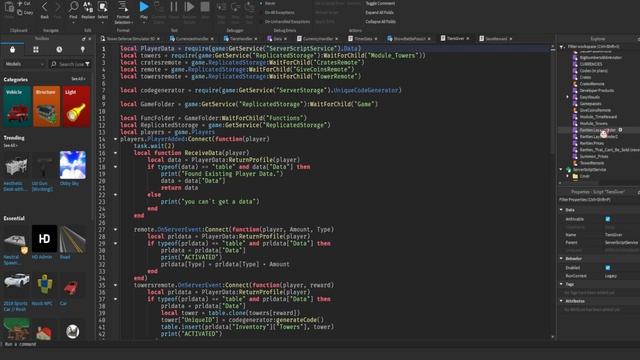Collapse the Data section in Properties
This screenshot has width=640, height=360.
coord(561,210)
